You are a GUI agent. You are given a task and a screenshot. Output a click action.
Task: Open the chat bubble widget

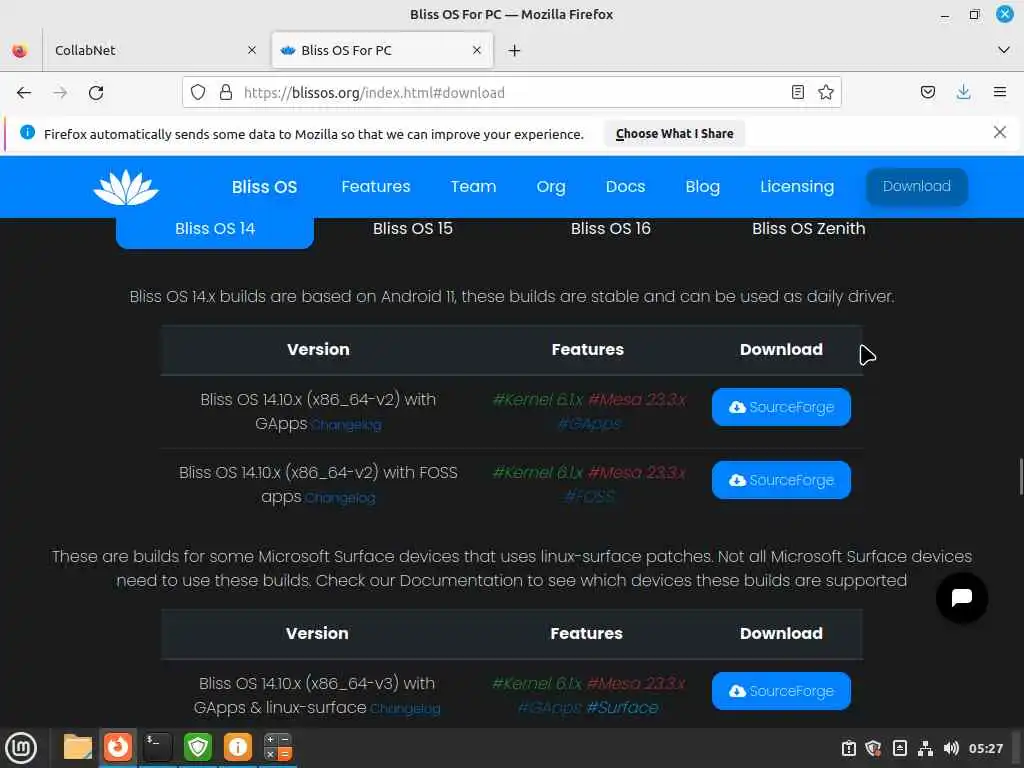[x=961, y=598]
